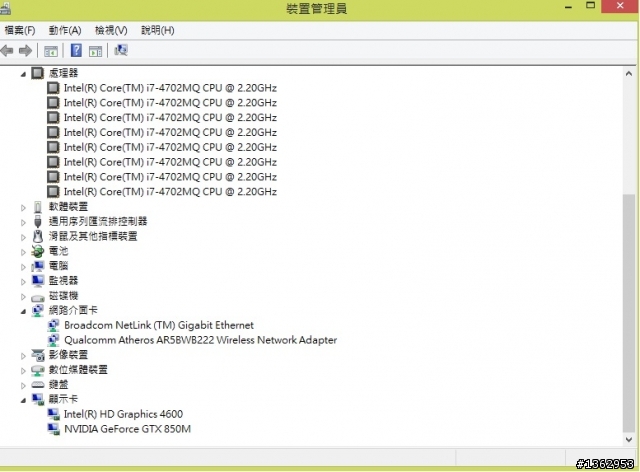
Task: Expand the 軟體裝置 tree node
Action: (23, 208)
